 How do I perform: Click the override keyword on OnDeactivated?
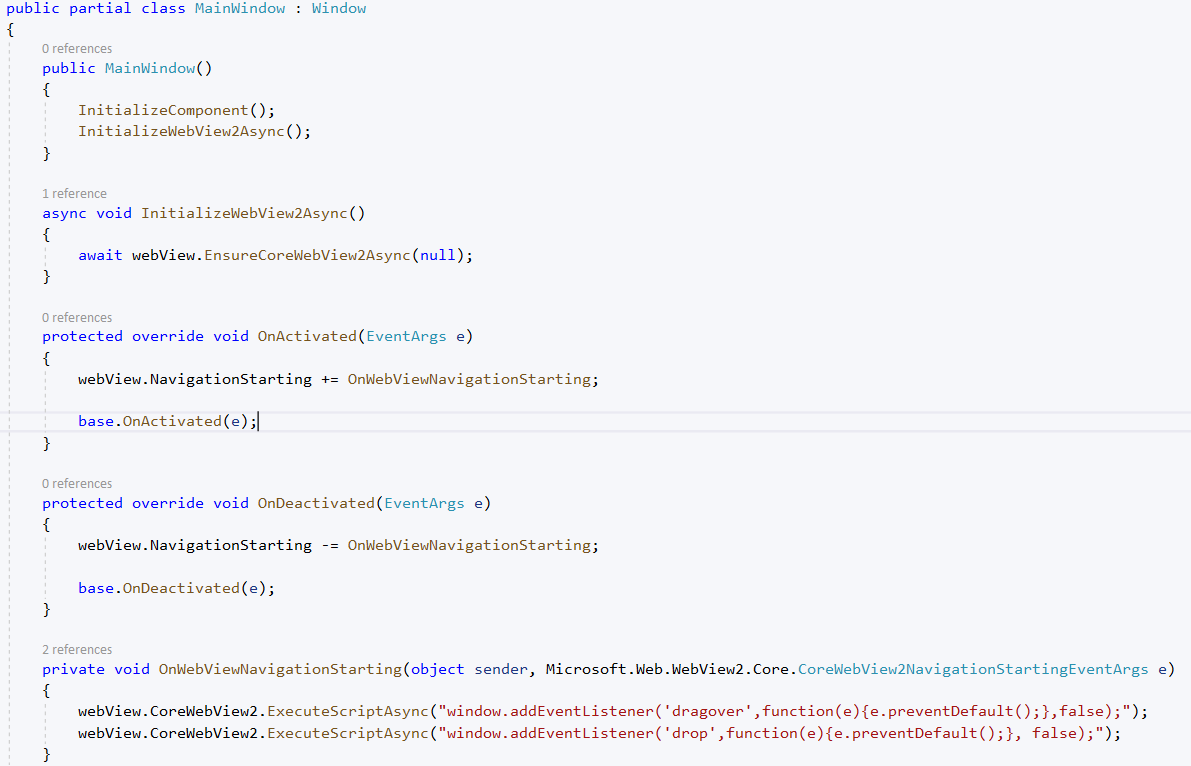(x=167, y=503)
